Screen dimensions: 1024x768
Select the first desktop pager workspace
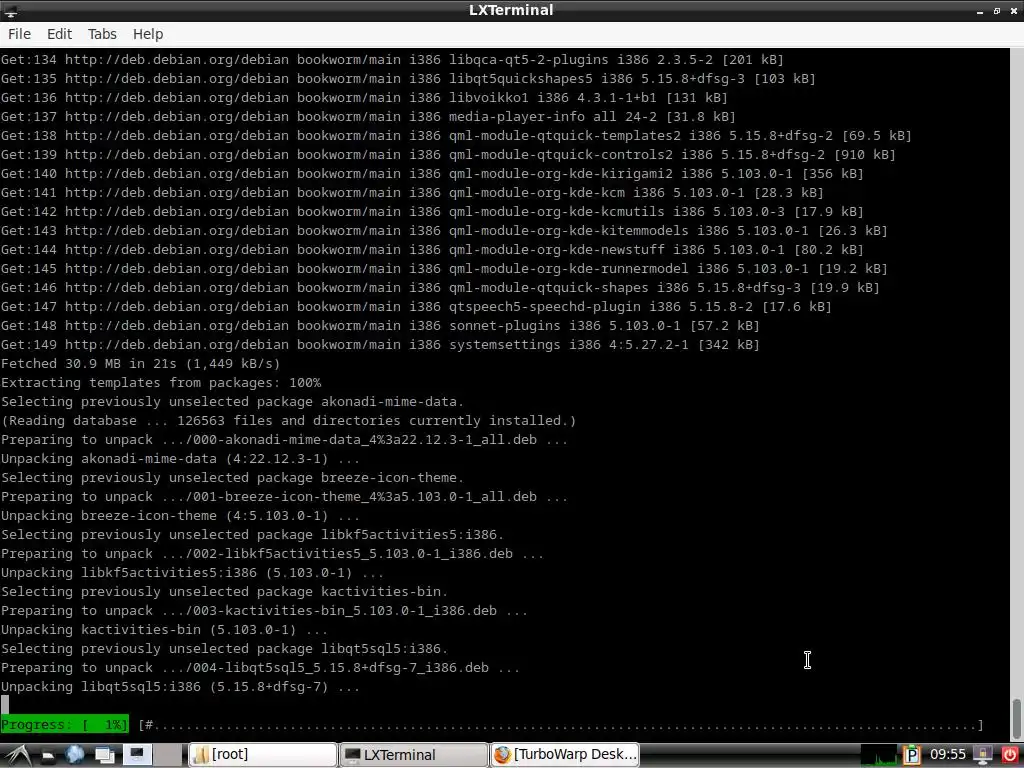[x=138, y=755]
